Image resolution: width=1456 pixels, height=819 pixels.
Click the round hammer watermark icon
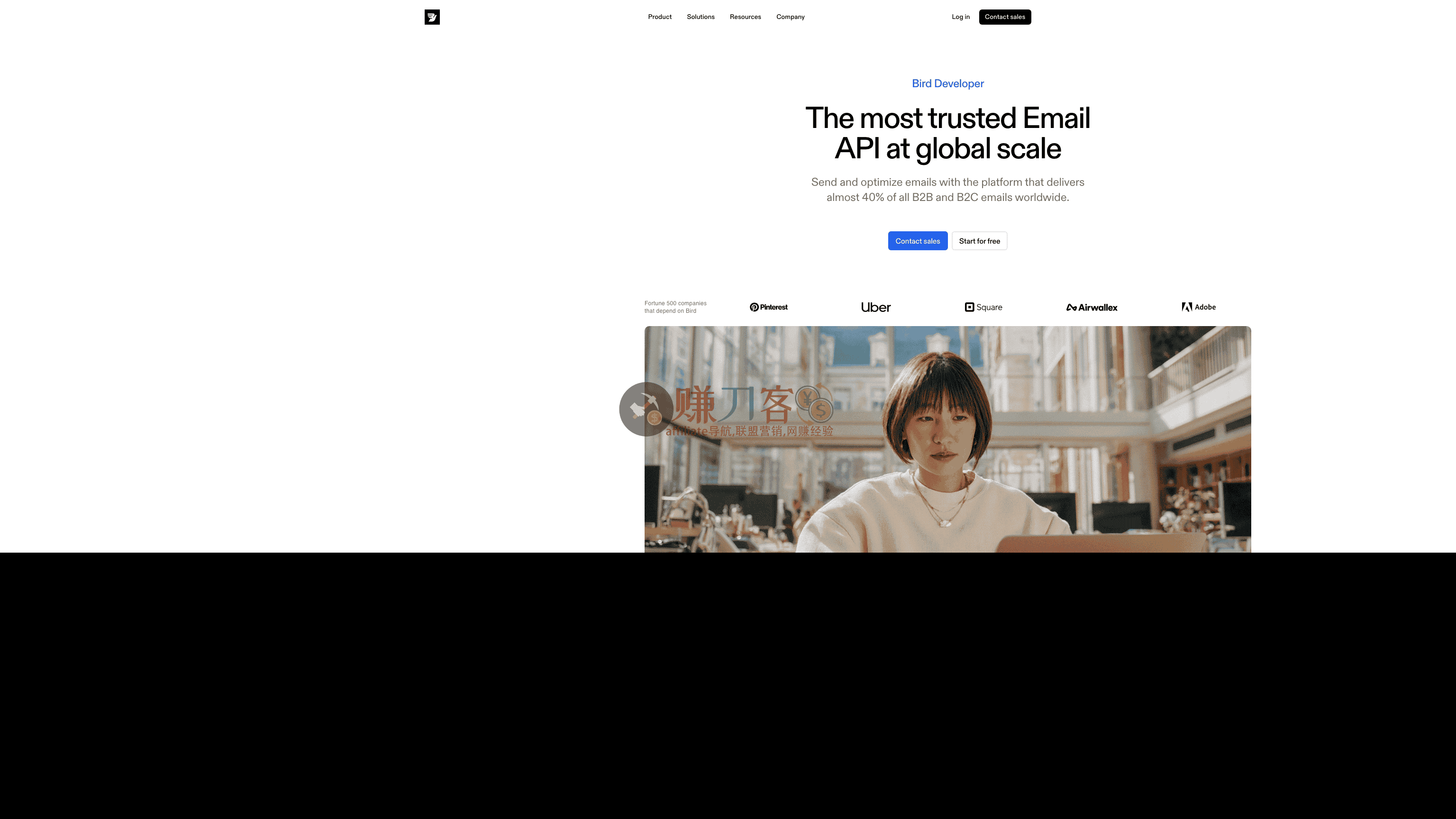click(646, 409)
